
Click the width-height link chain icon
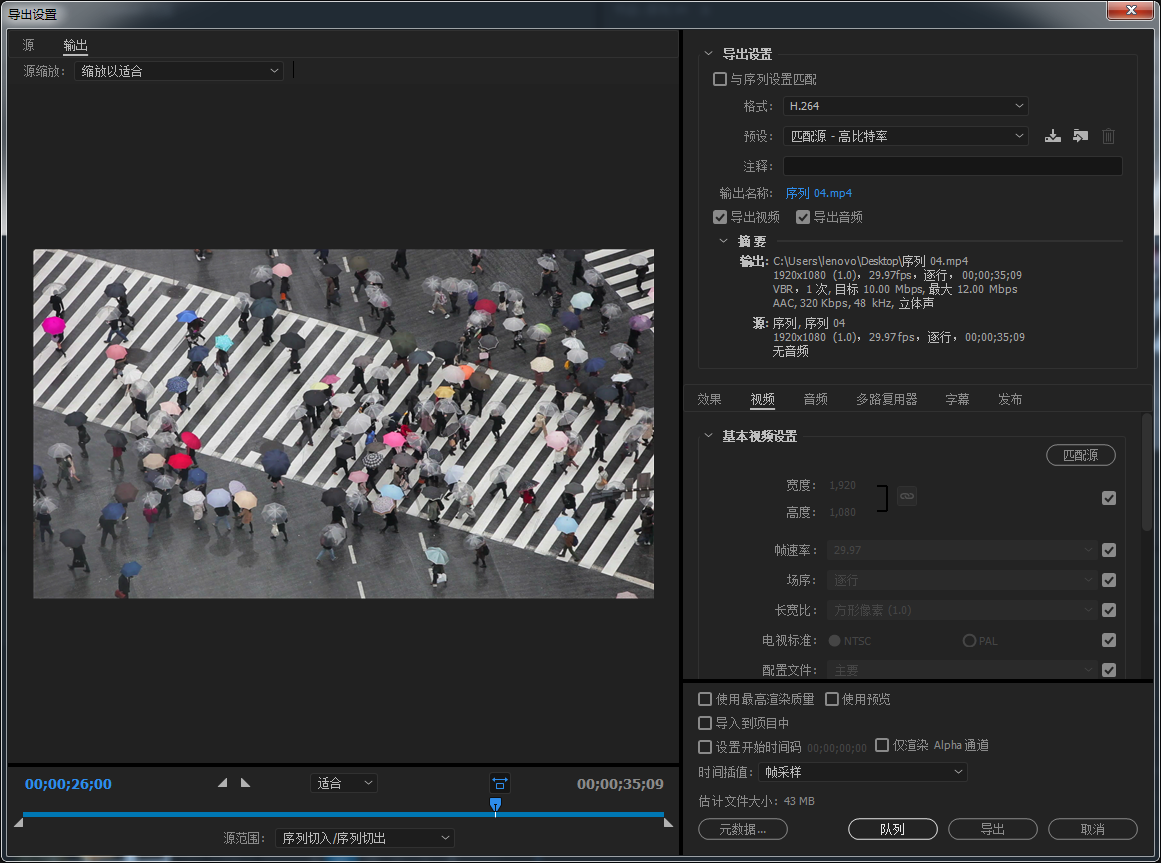coord(907,496)
